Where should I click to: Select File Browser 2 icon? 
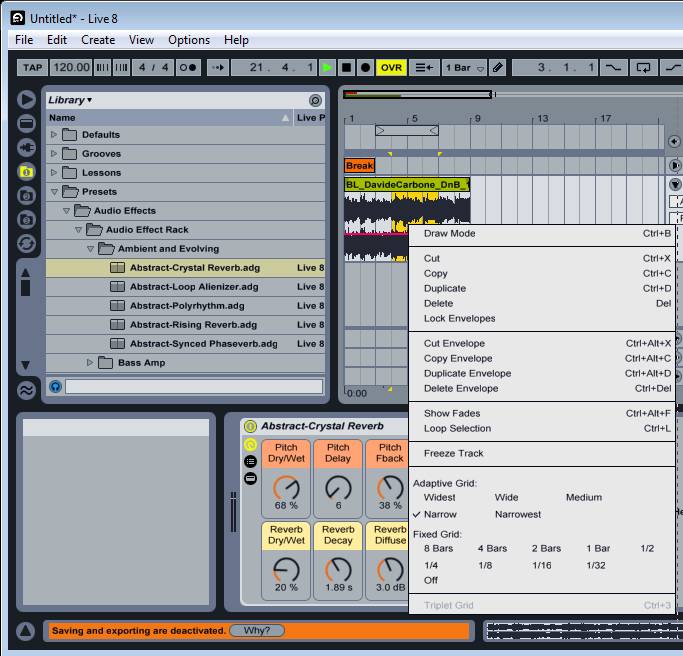(27, 196)
